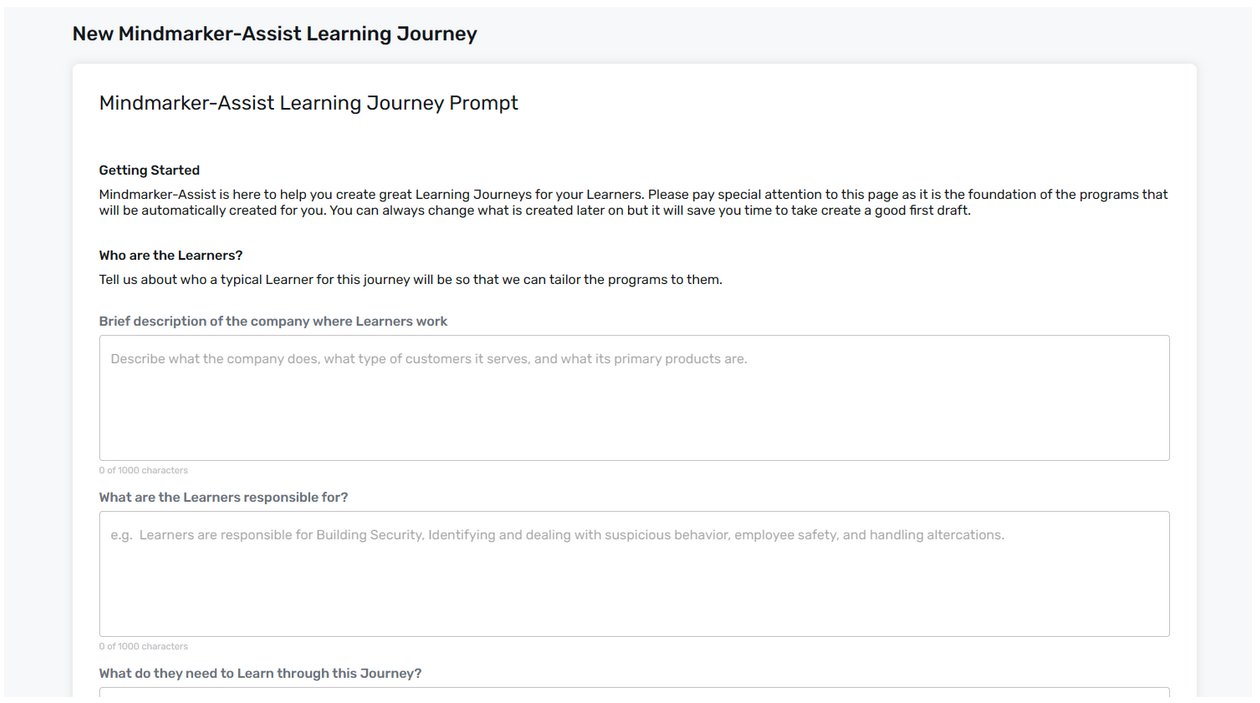This screenshot has height=703, width=1260.
Task: Click the 'Tell us about who a typical Learner' sentence
Action: 410,279
